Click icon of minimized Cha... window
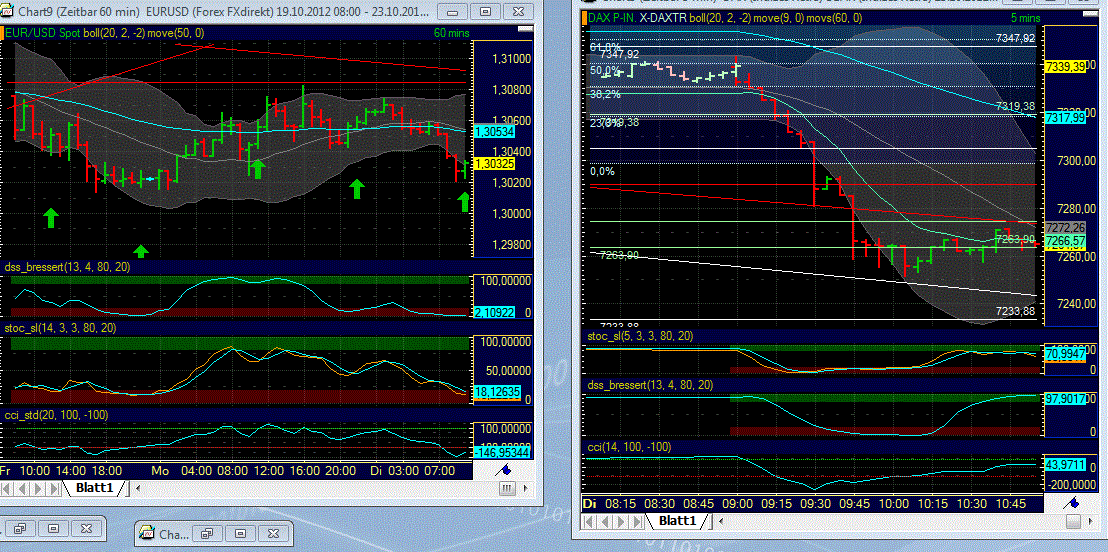 (148, 534)
